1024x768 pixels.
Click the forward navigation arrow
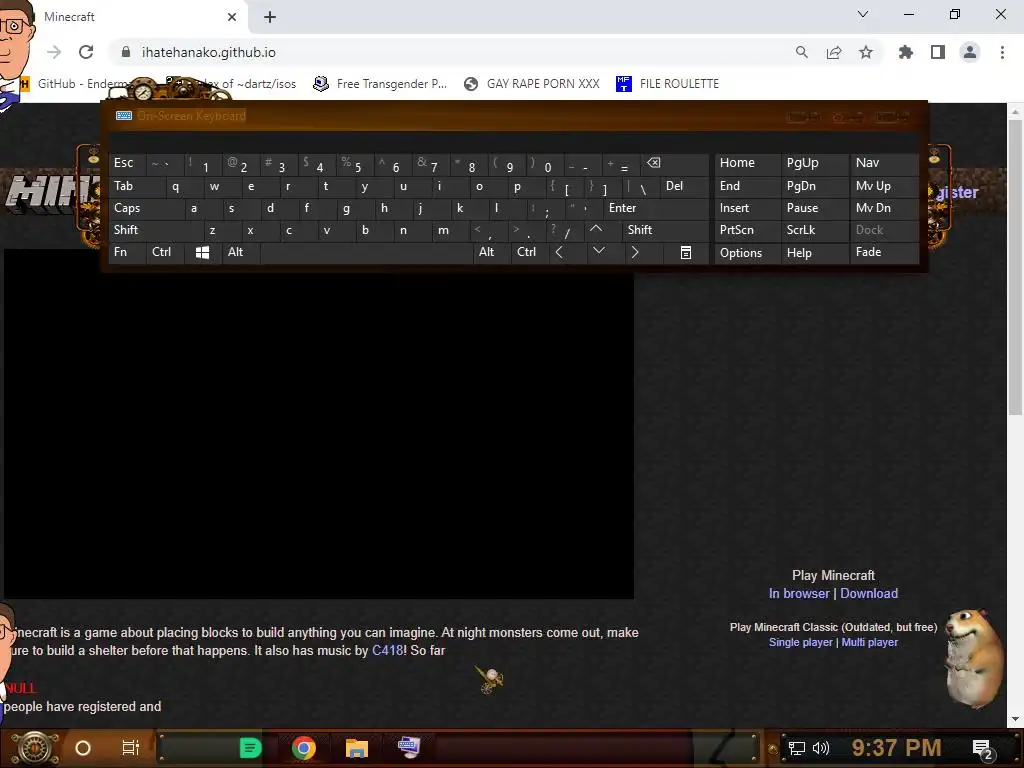[x=54, y=52]
